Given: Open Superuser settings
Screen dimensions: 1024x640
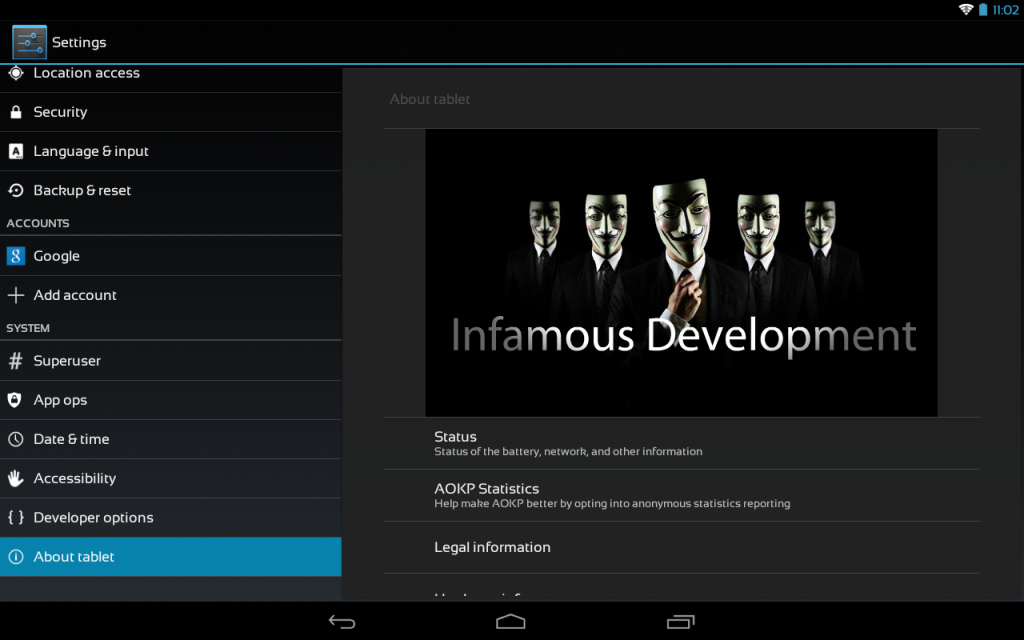Looking at the screenshot, I should (170, 360).
